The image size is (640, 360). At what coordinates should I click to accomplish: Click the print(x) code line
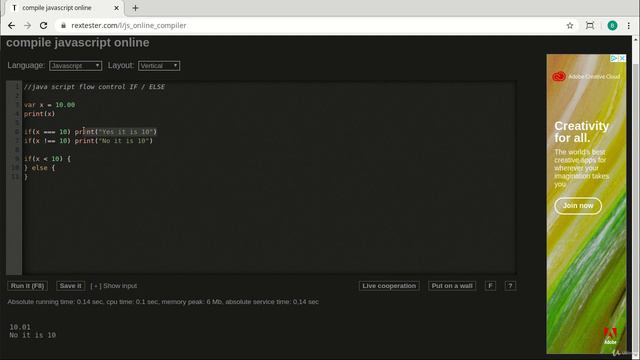coord(39,114)
